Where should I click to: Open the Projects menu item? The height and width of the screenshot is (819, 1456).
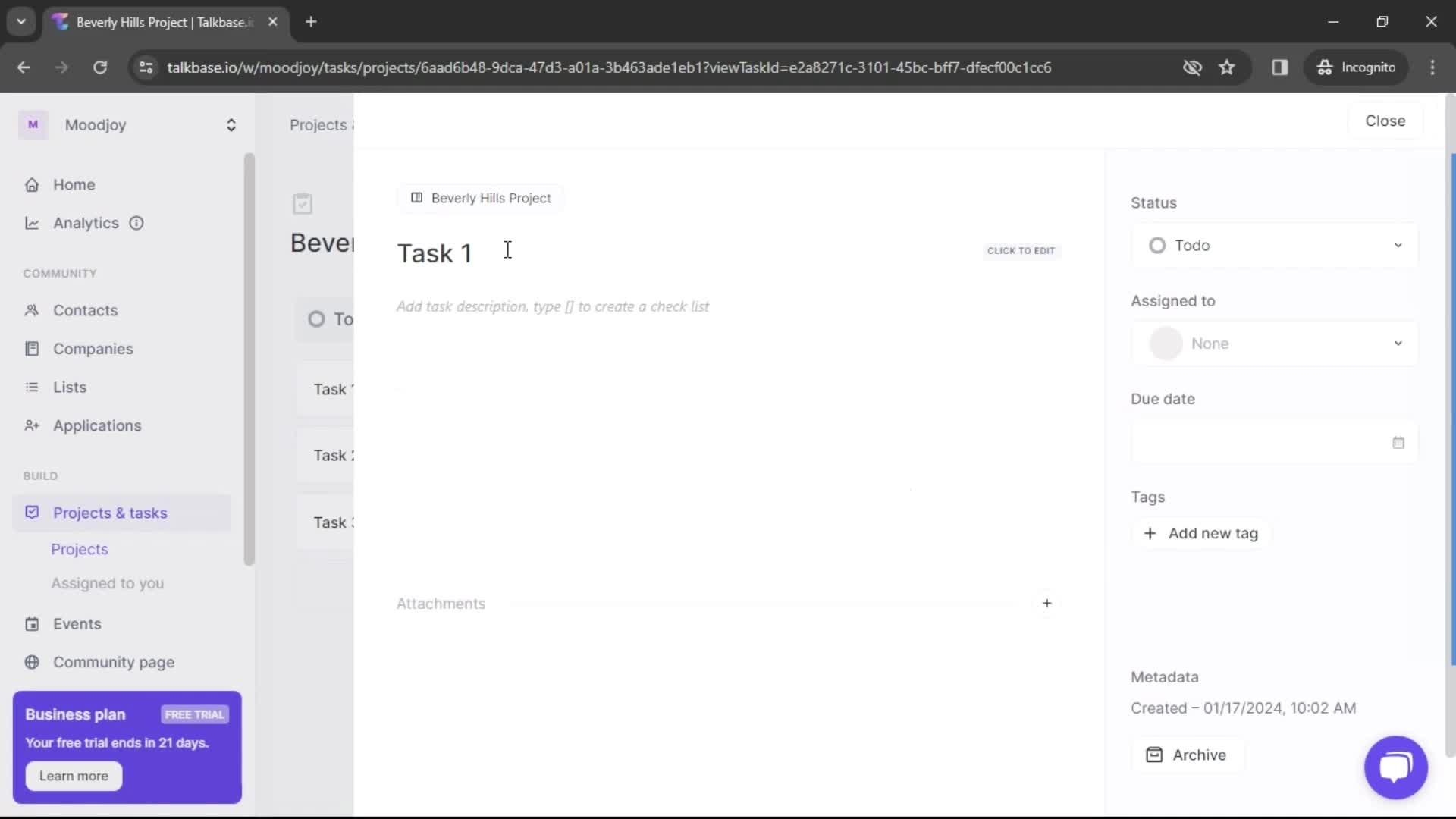[80, 549]
